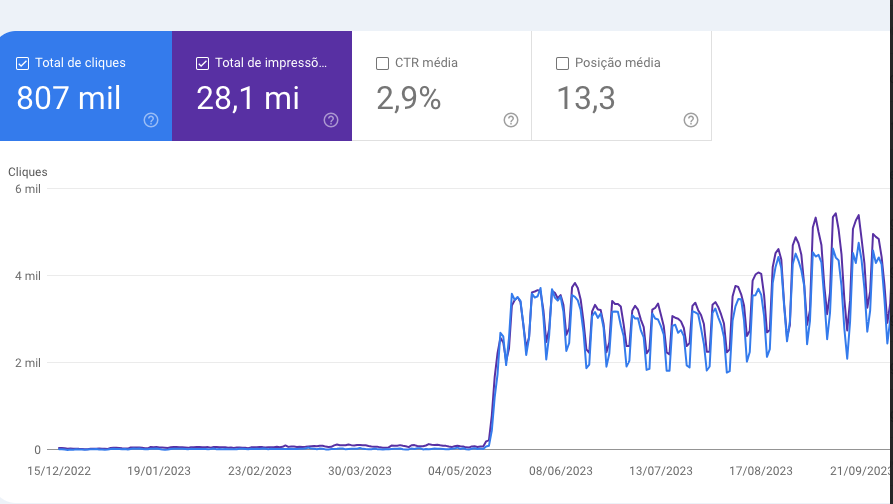Image resolution: width=893 pixels, height=504 pixels.
Task: Open help icon on Total de cliques card
Action: 151,120
